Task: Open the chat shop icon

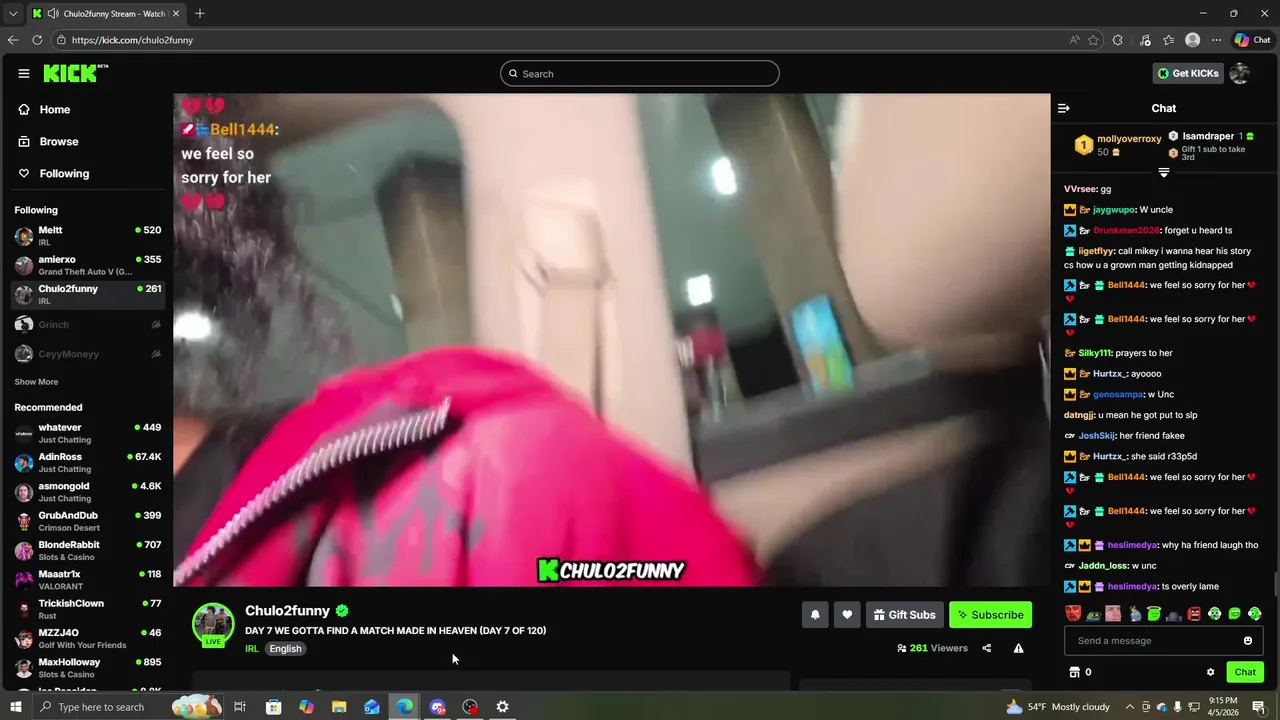Action: click(1075, 672)
